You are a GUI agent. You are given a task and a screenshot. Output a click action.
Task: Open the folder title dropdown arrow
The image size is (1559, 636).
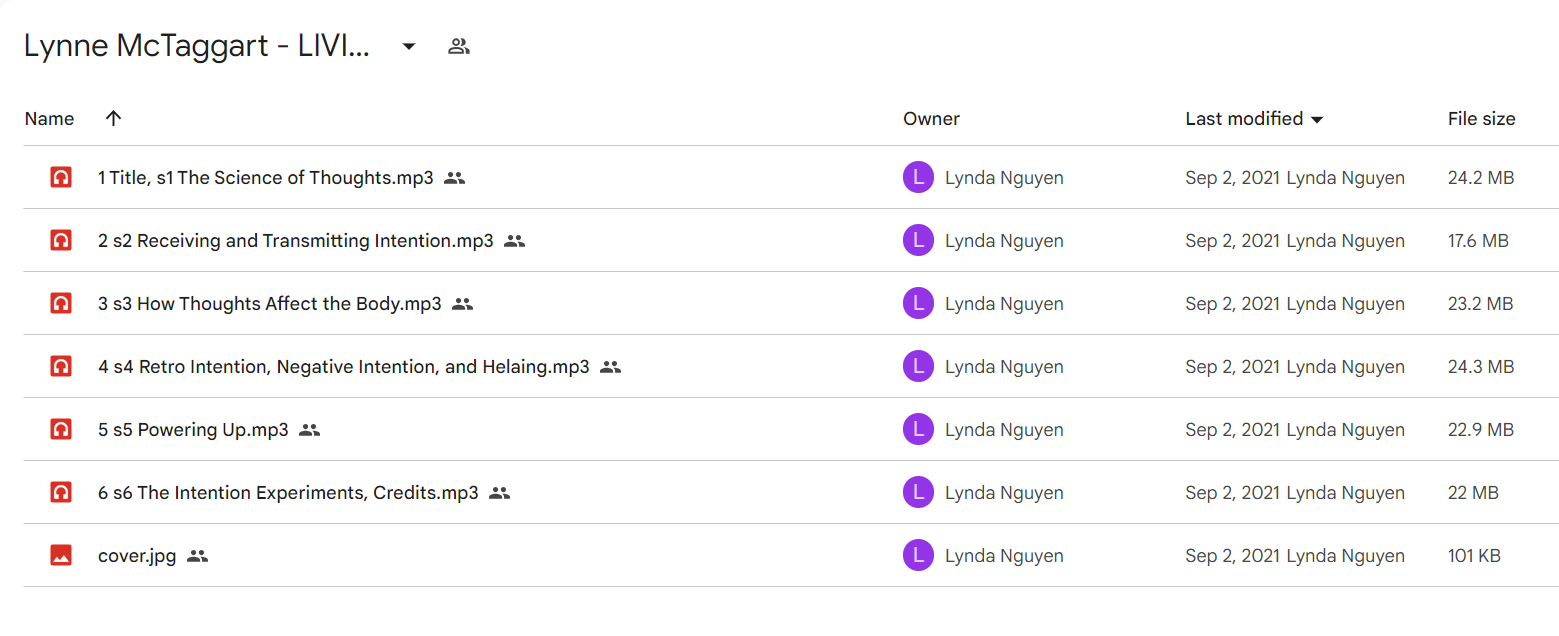point(409,46)
